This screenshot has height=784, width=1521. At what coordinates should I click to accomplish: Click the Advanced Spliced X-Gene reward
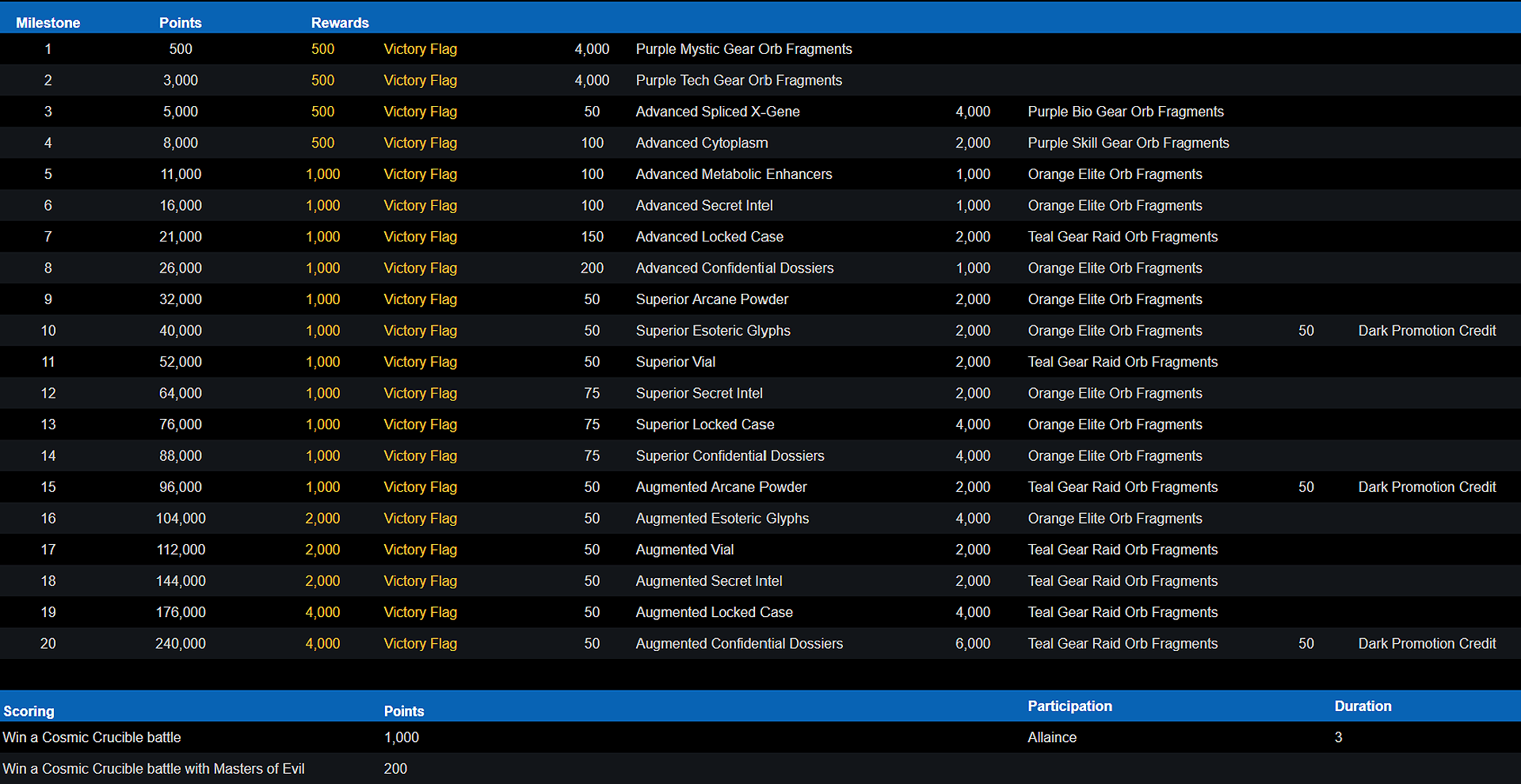pos(717,112)
